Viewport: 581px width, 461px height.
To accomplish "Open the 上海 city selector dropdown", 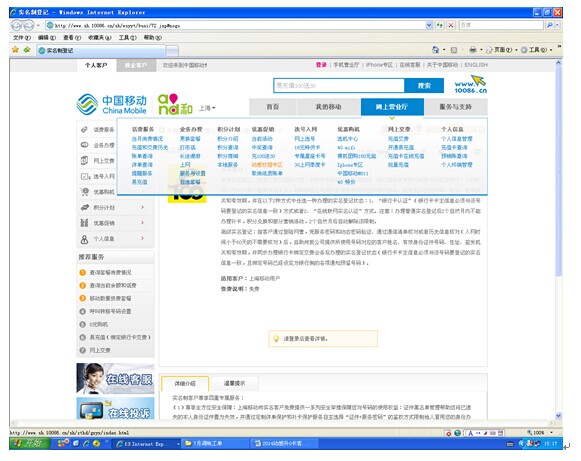I will pyautogui.click(x=207, y=108).
